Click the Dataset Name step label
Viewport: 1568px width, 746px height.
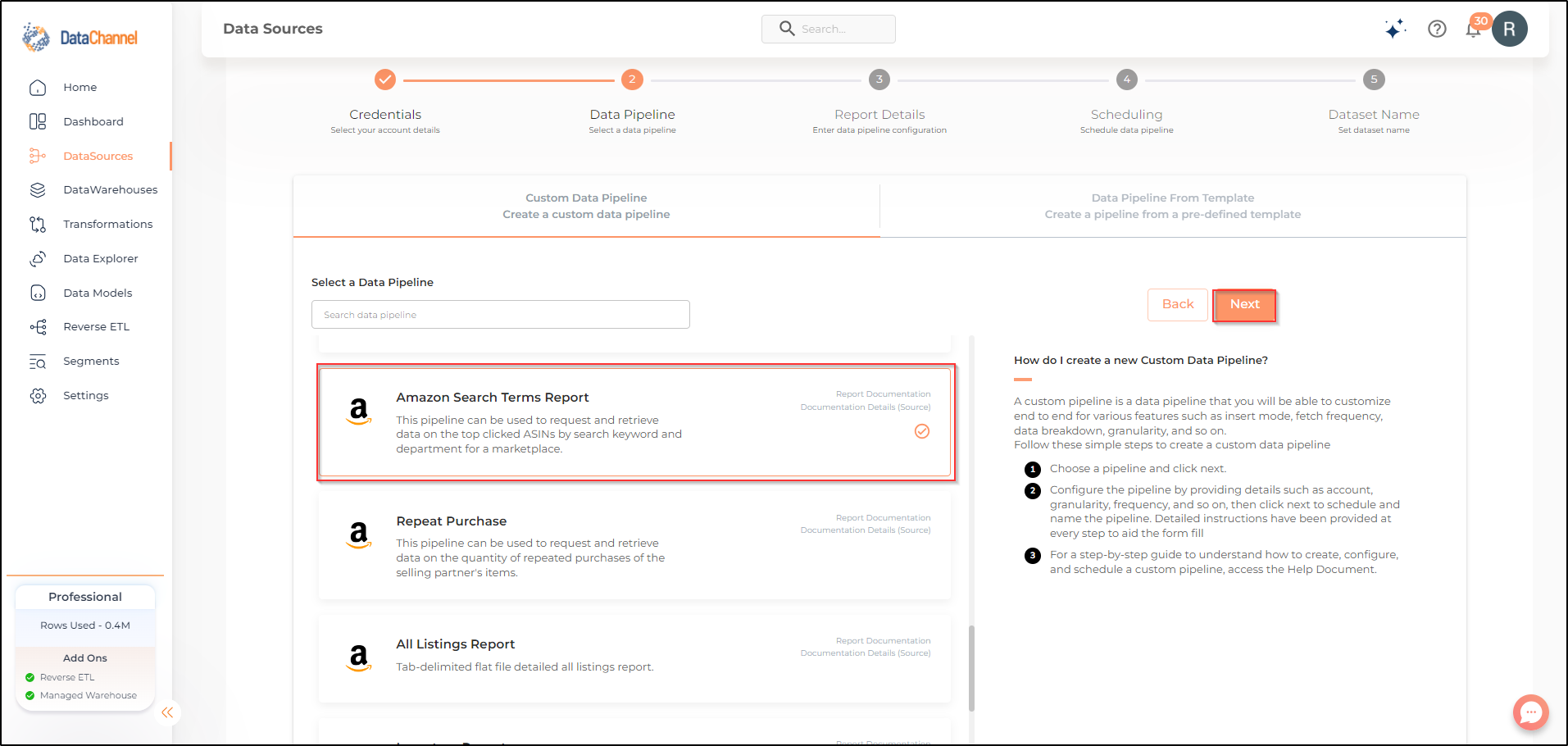(x=1374, y=115)
